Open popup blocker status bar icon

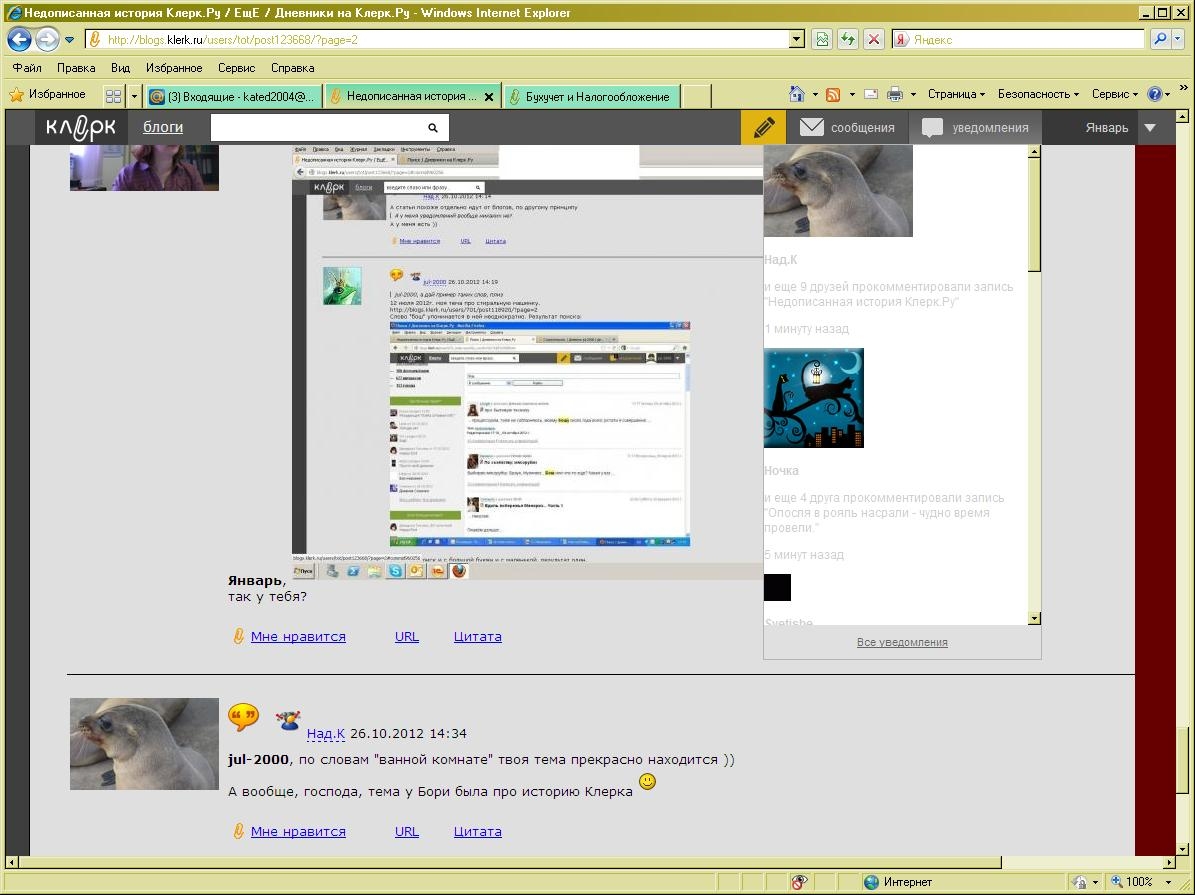click(x=799, y=882)
